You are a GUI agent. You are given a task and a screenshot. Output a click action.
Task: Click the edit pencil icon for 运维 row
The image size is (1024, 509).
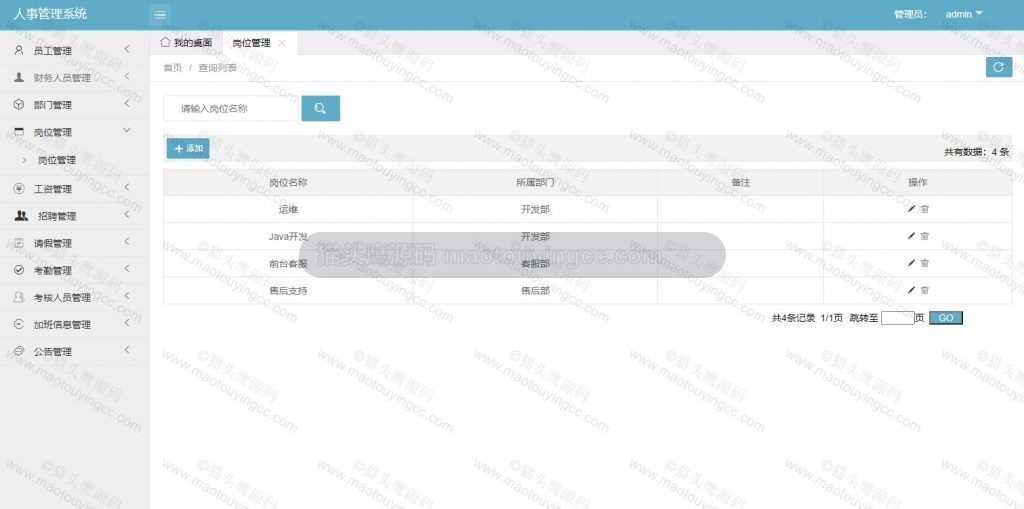point(911,209)
